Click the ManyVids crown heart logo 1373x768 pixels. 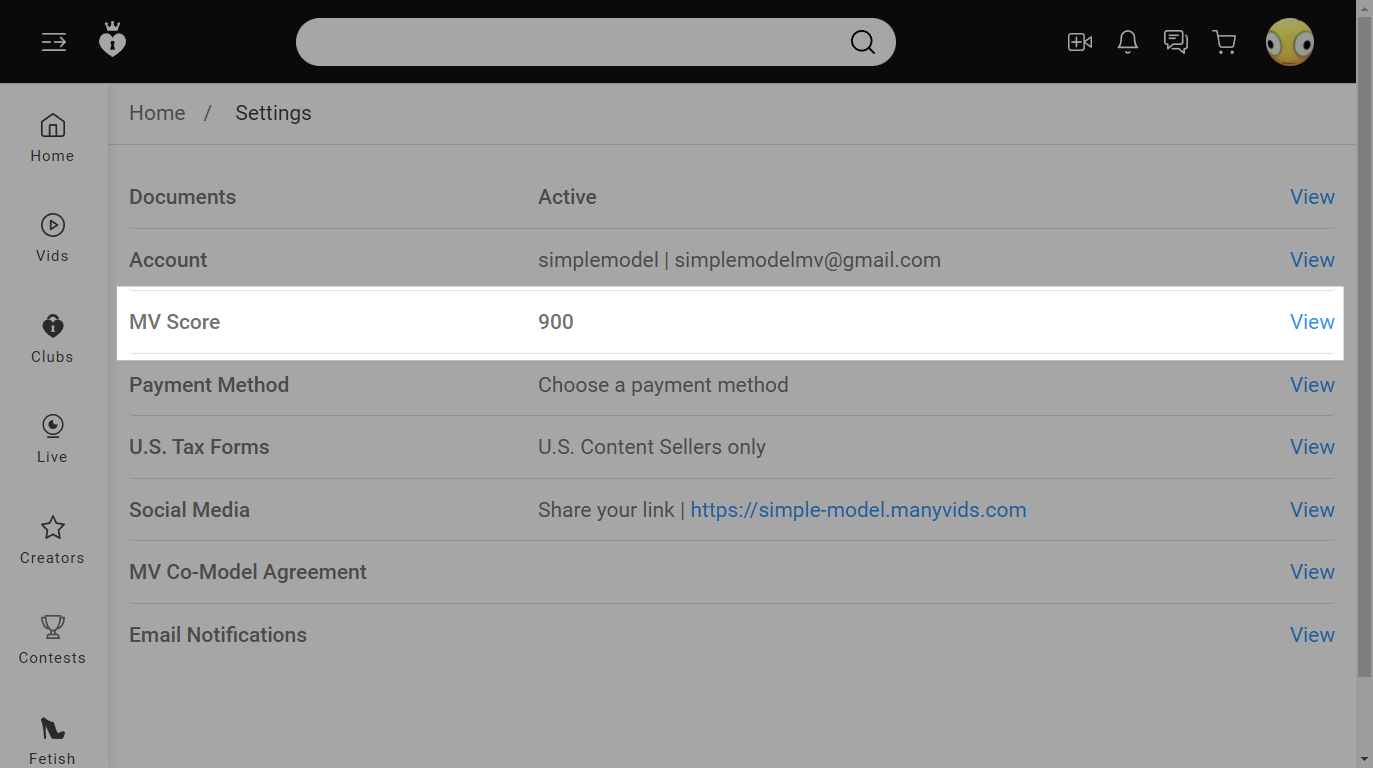pyautogui.click(x=112, y=41)
